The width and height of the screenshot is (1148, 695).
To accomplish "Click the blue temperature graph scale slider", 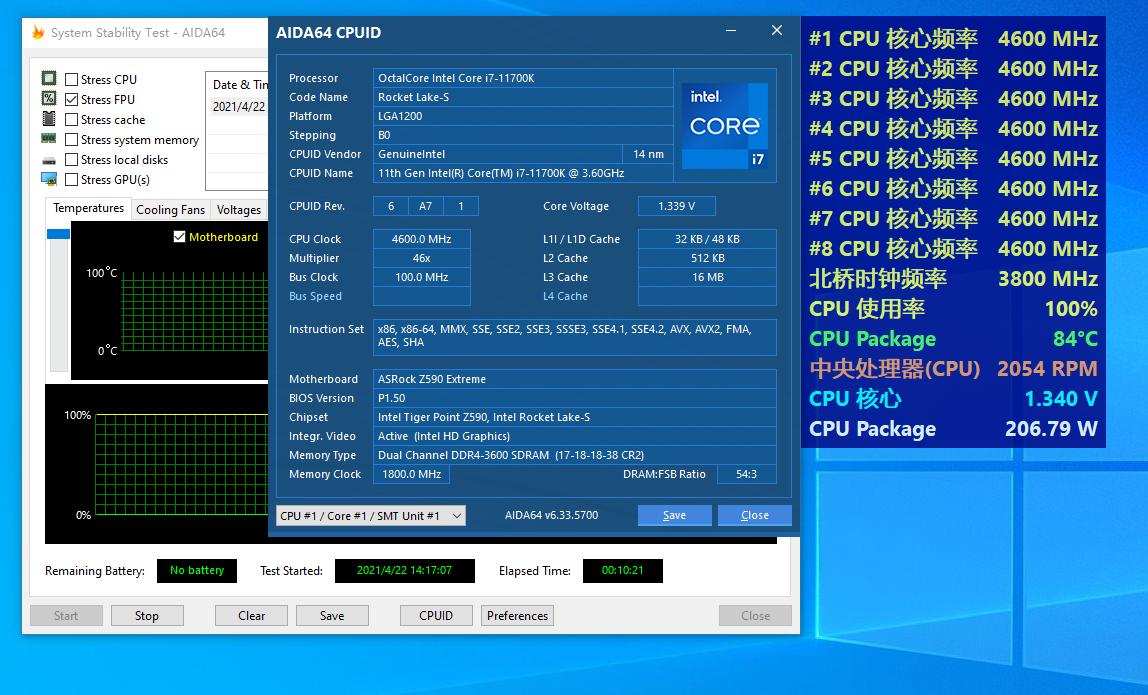I will click(x=59, y=234).
